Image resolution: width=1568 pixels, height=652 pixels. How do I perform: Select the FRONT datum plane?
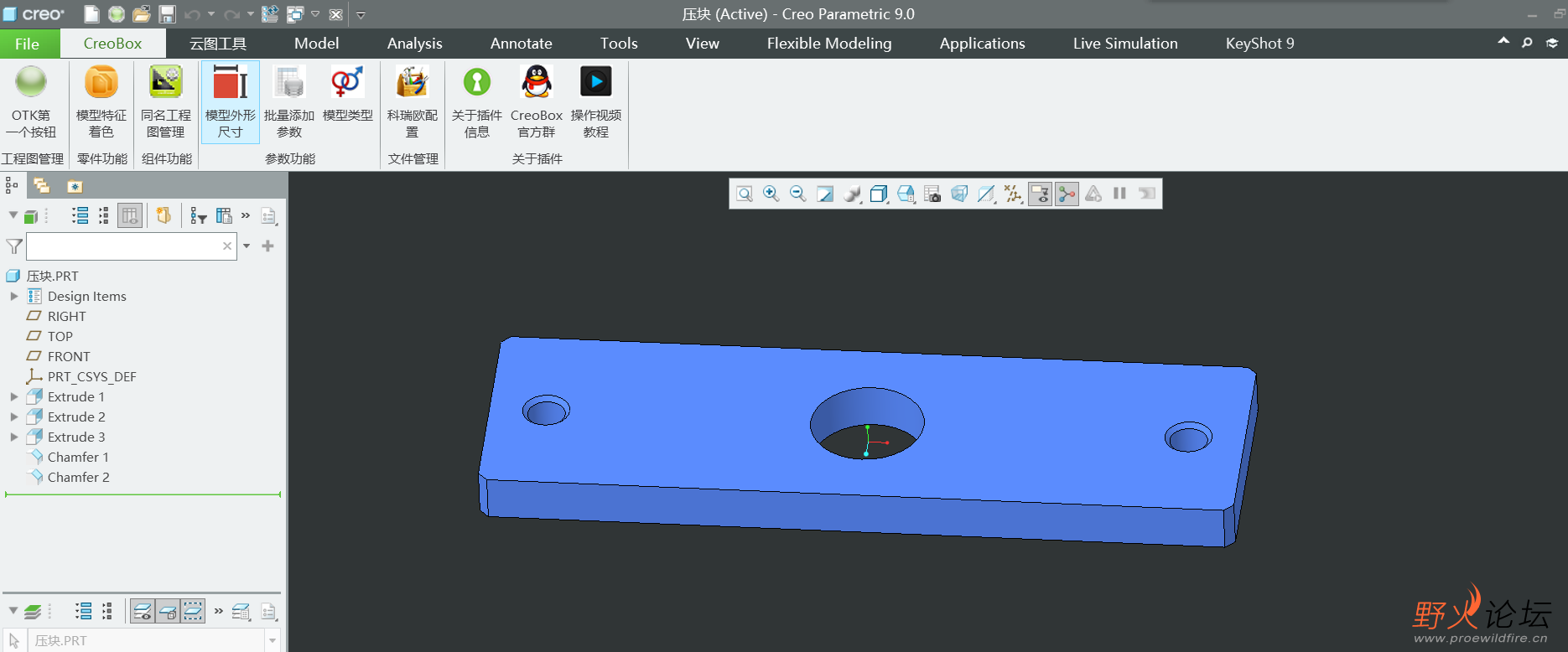click(x=69, y=356)
